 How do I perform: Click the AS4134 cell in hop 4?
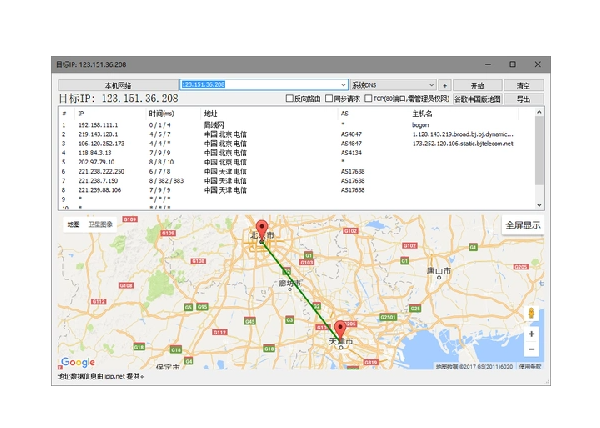point(351,153)
